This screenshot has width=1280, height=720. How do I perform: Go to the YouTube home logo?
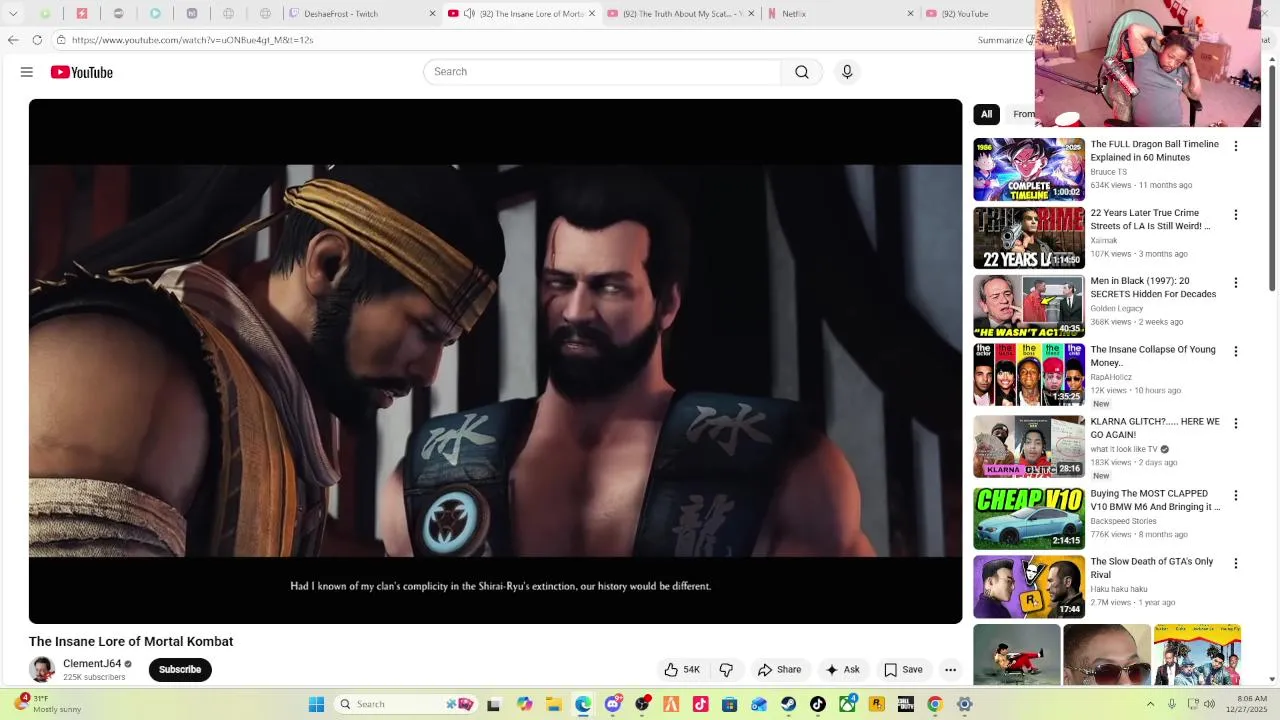[x=82, y=72]
